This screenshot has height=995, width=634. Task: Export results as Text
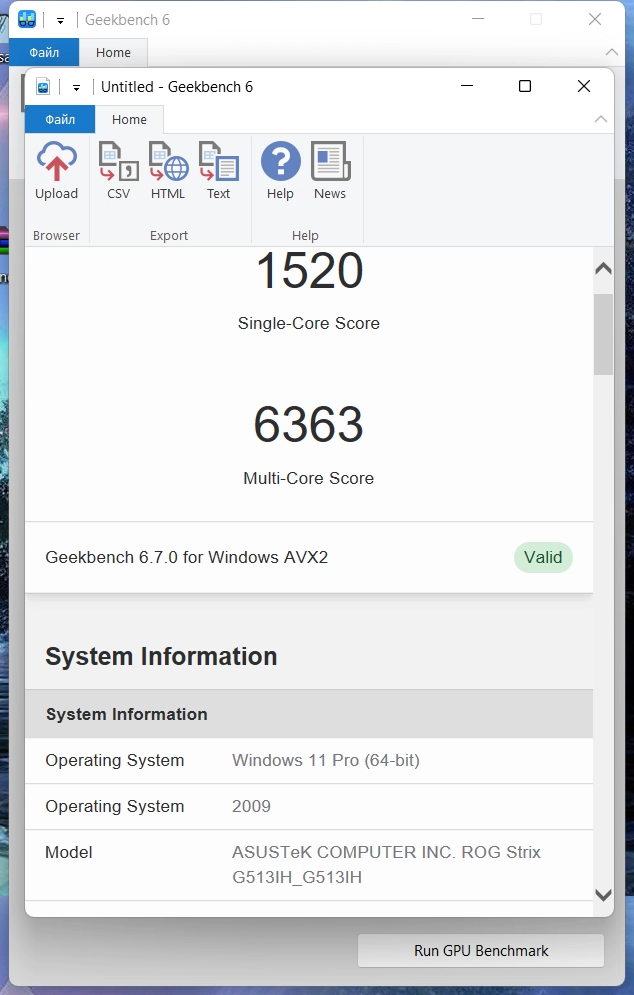tap(218, 171)
